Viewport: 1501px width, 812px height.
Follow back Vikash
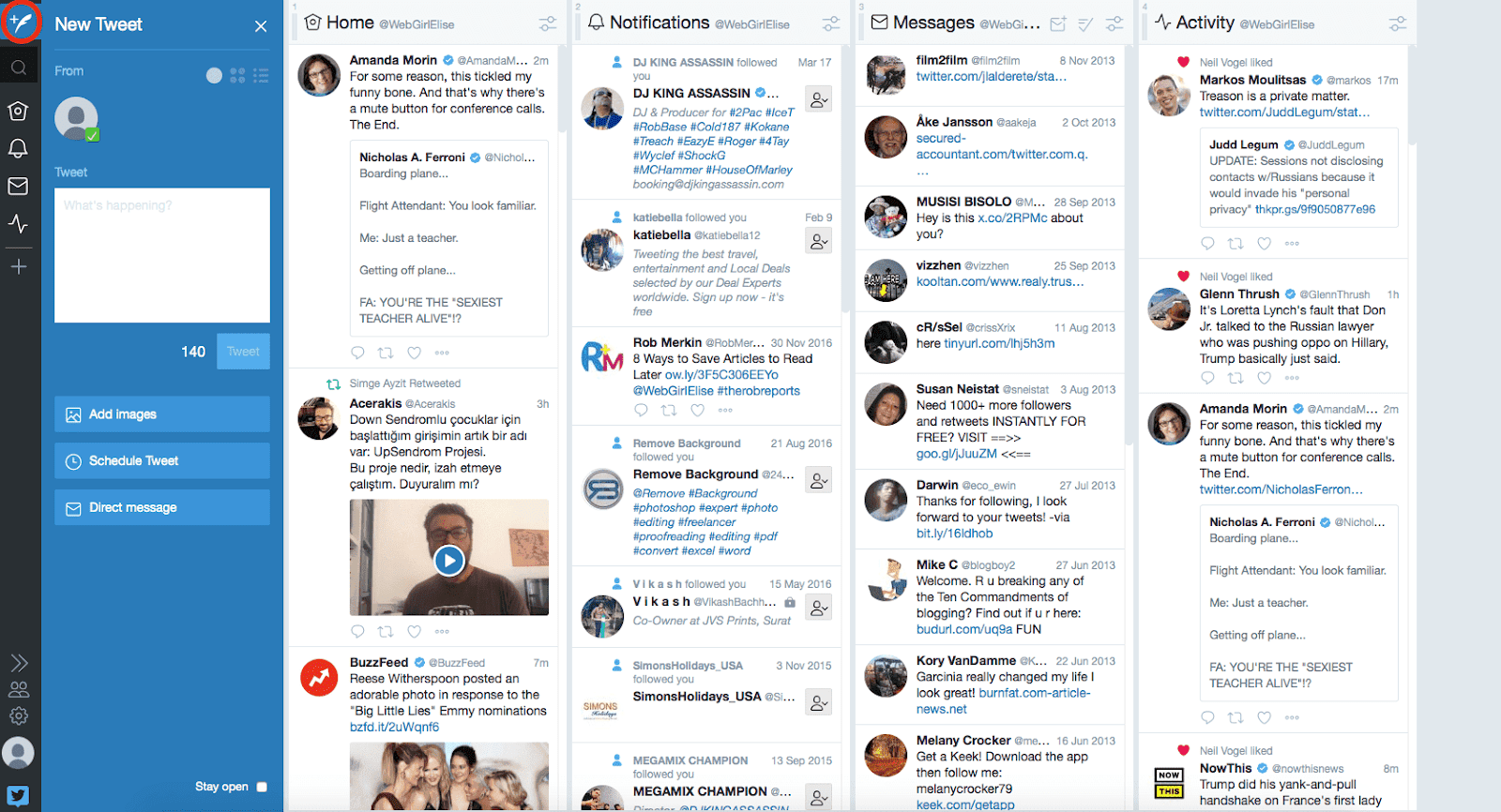(x=819, y=608)
